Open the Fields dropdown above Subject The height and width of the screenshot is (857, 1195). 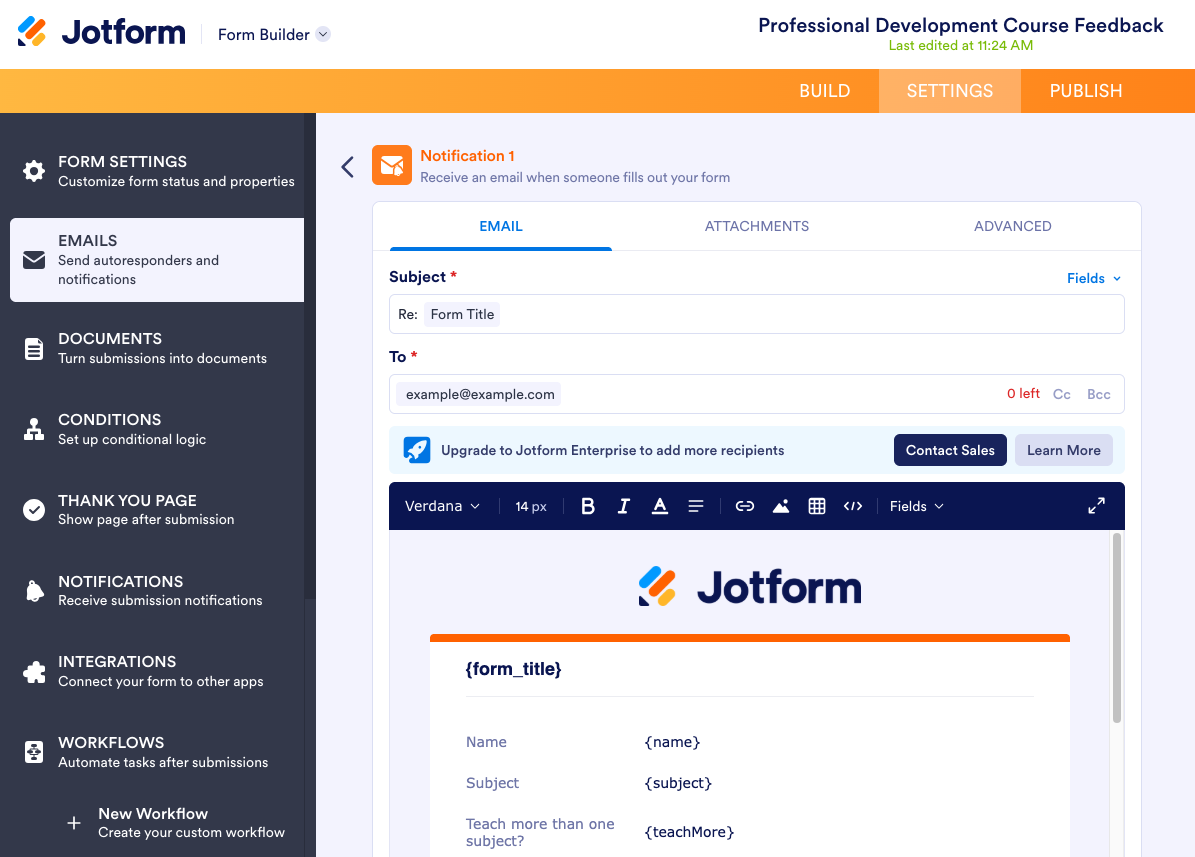[1094, 278]
